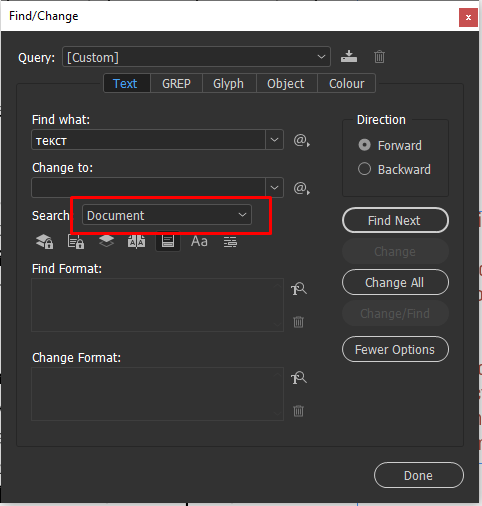This screenshot has height=506, width=482.
Task: Switch to the Colour tab
Action: [x=347, y=83]
